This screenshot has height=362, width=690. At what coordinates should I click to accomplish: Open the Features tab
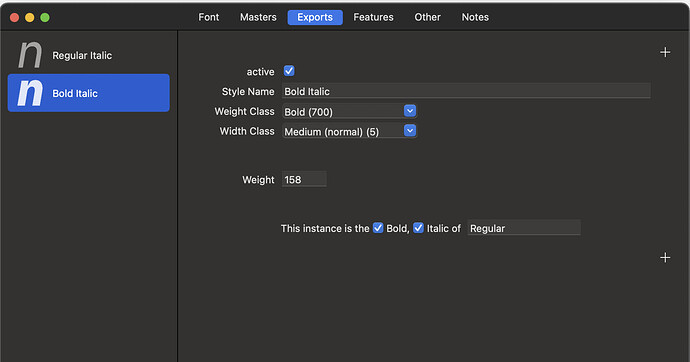click(x=373, y=17)
